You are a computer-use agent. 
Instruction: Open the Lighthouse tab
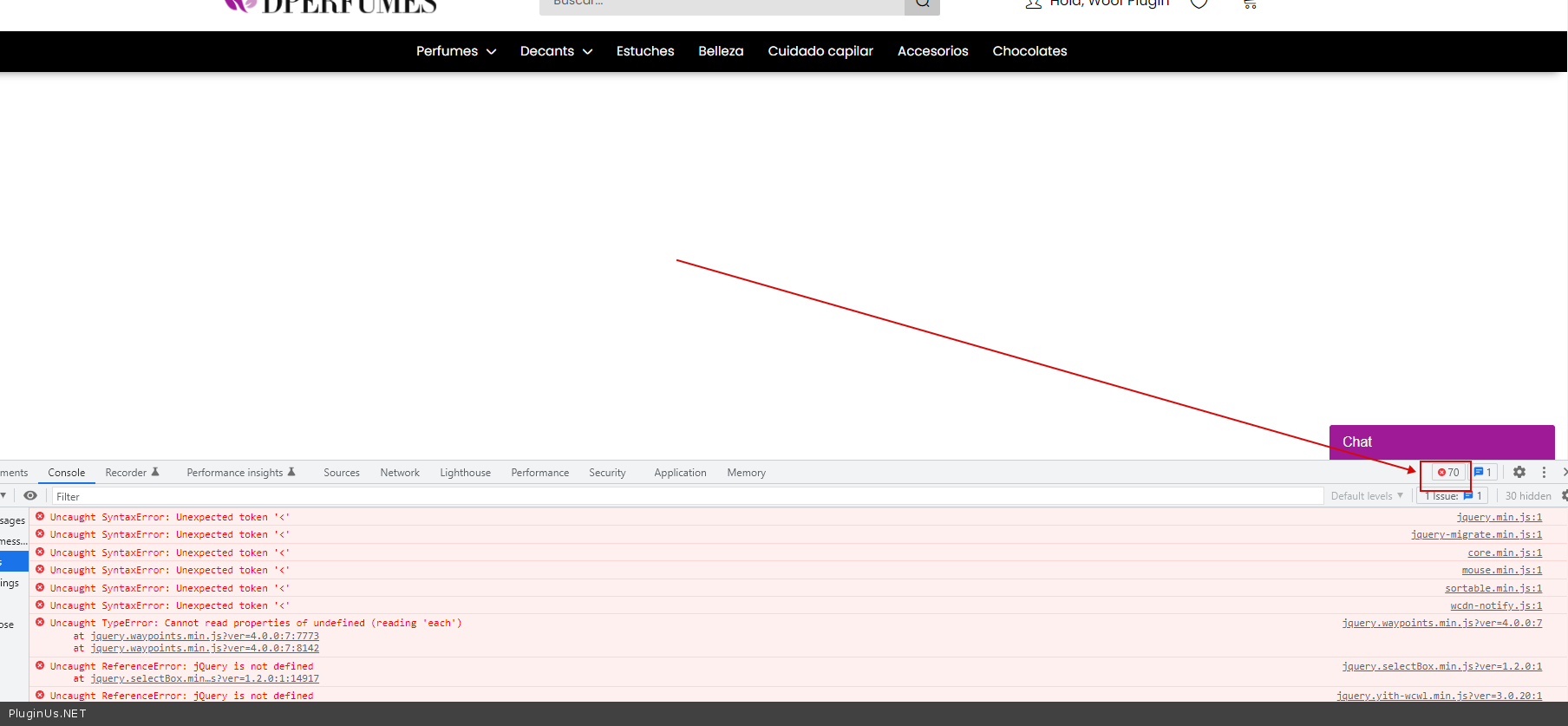pos(465,473)
